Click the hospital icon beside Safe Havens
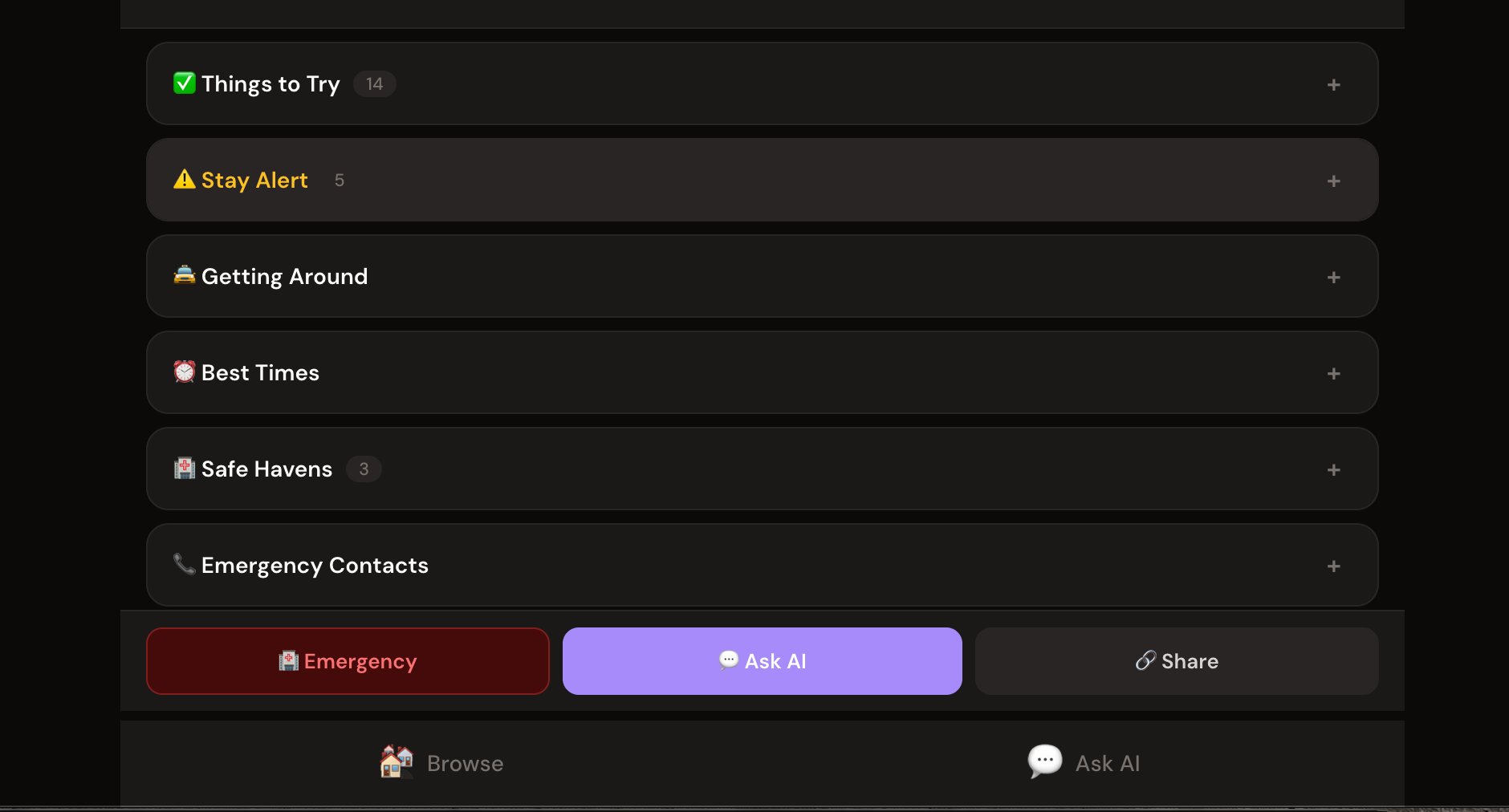The height and width of the screenshot is (812, 1509). pos(185,469)
